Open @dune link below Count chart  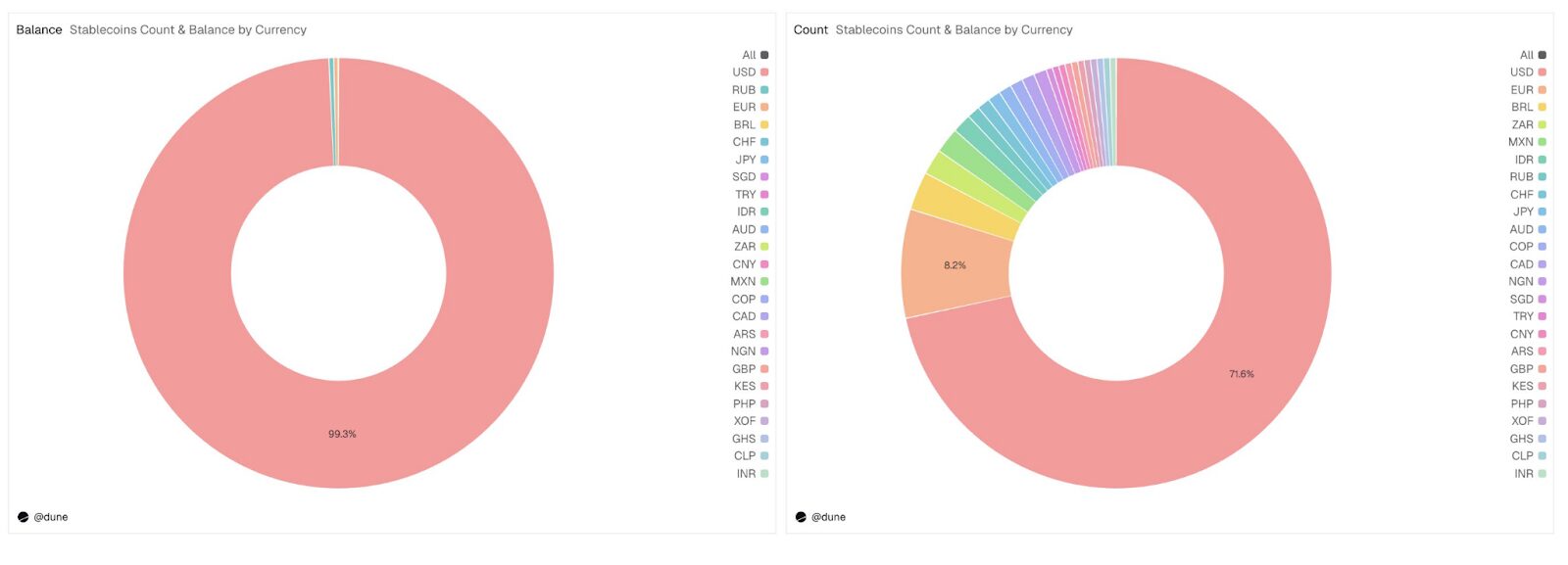(828, 517)
